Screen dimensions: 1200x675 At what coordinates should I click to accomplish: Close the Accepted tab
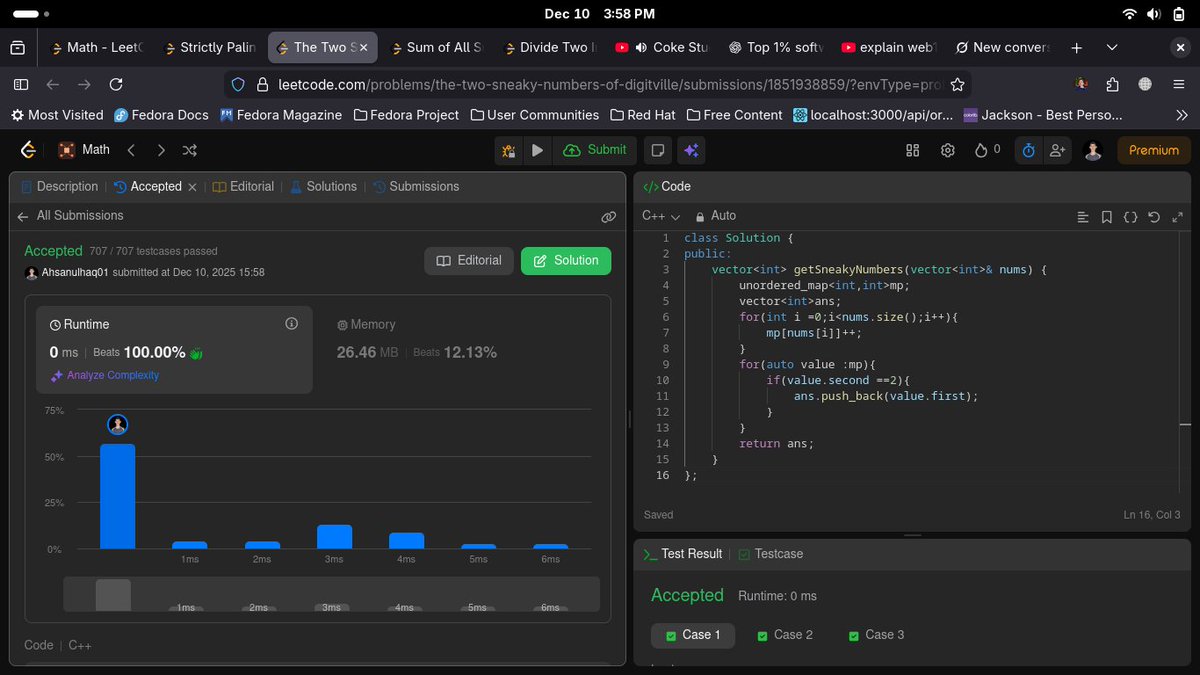(192, 187)
